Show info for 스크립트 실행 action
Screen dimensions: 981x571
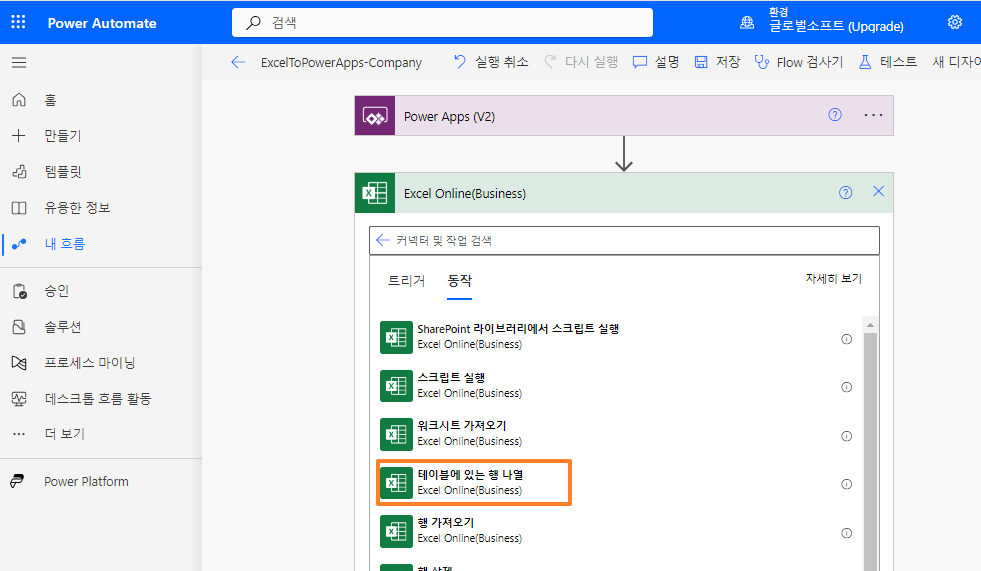tap(846, 387)
